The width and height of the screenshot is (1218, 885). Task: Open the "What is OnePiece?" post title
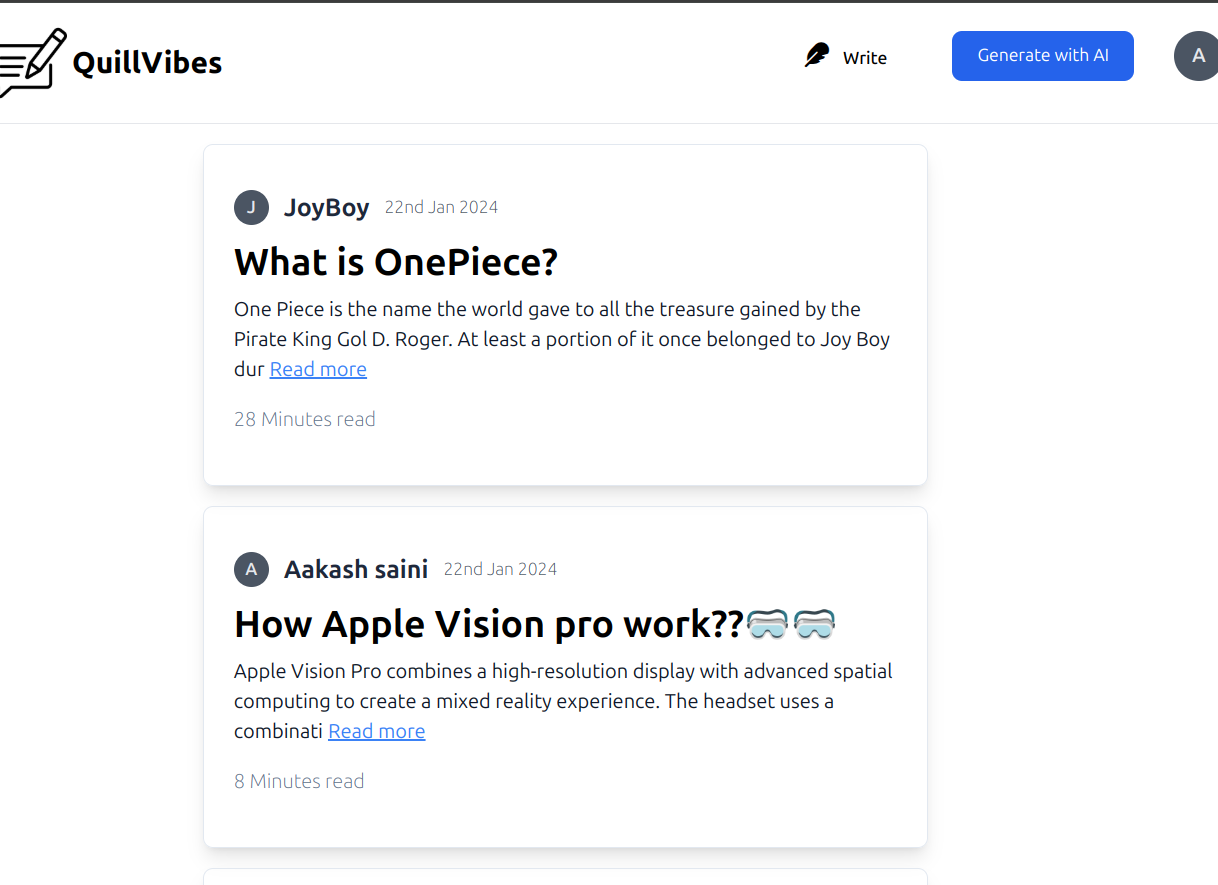pos(395,263)
